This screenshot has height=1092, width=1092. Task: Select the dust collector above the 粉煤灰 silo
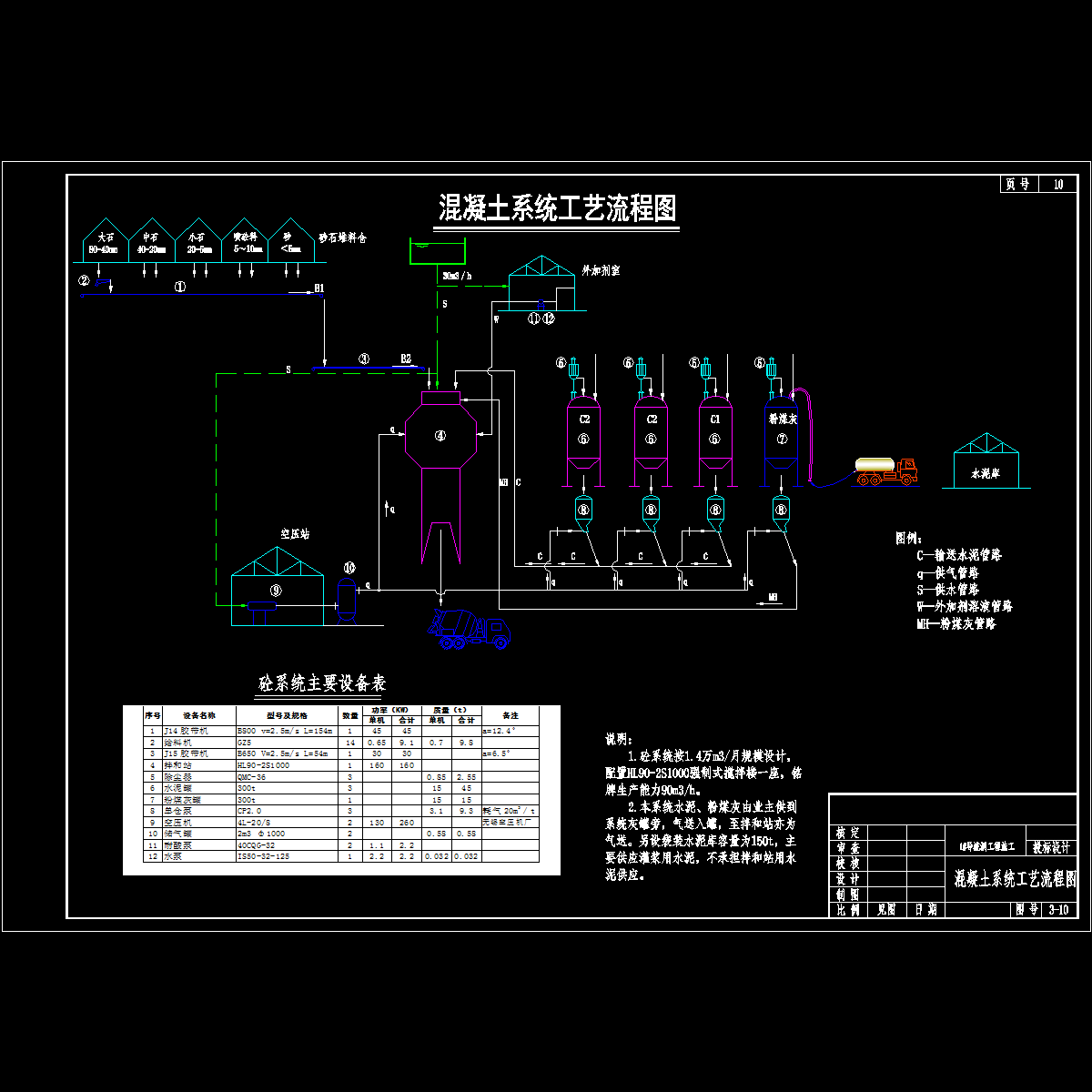pyautogui.click(x=773, y=369)
